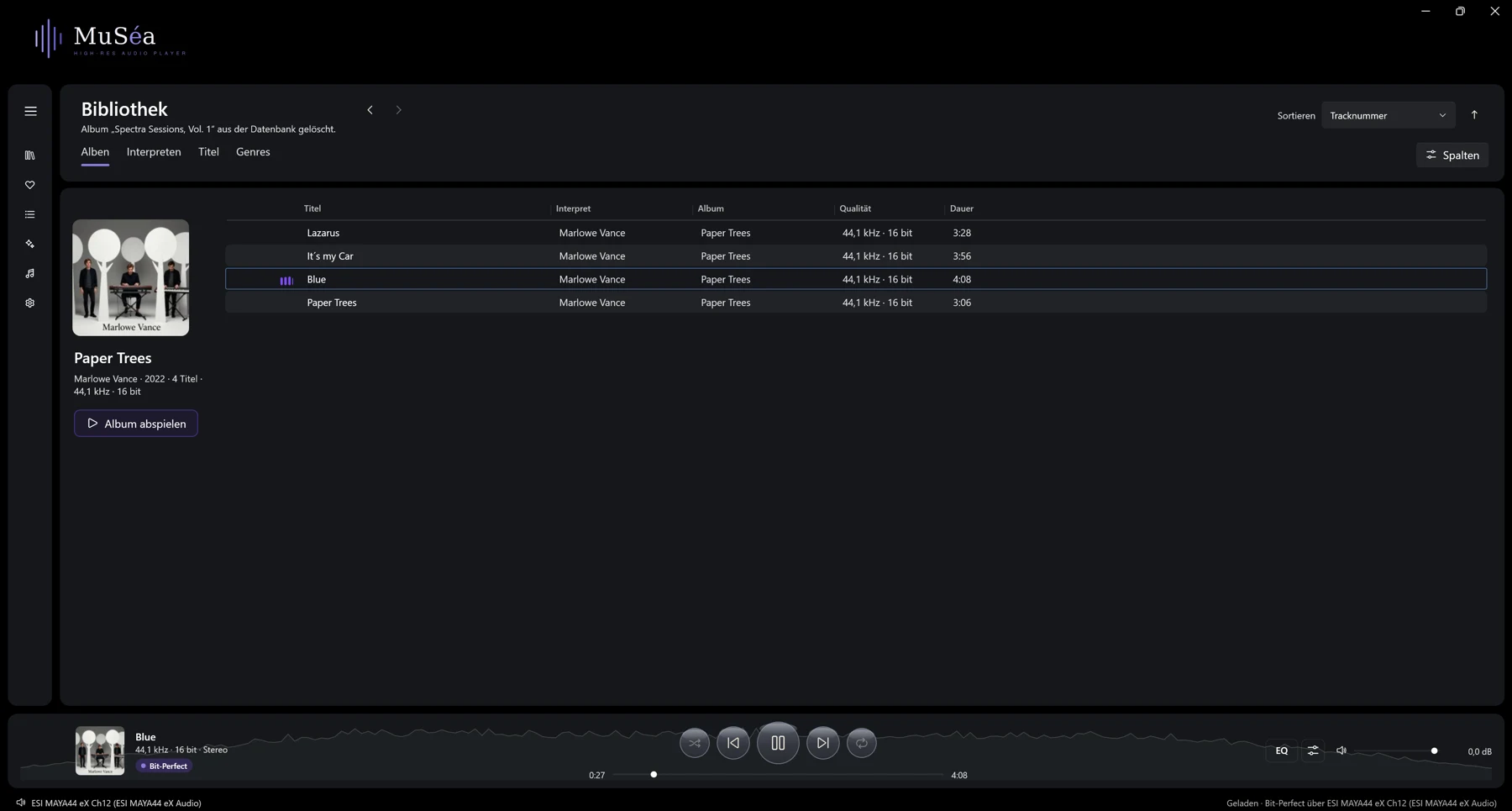
Task: Click the elapsed time 0:27
Action: [x=596, y=775]
